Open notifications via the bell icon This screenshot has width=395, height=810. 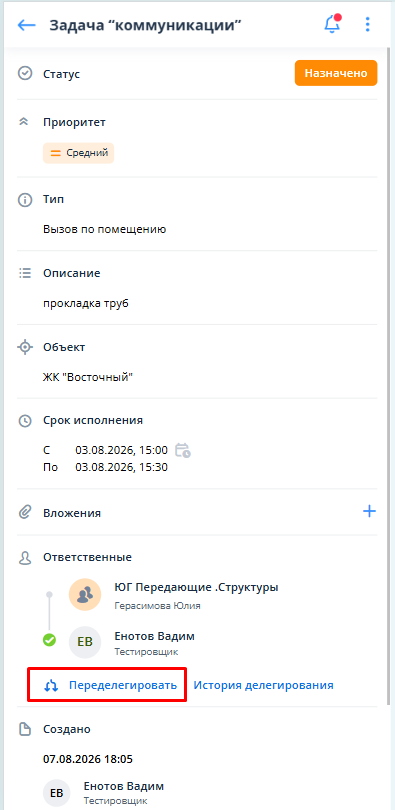(333, 24)
